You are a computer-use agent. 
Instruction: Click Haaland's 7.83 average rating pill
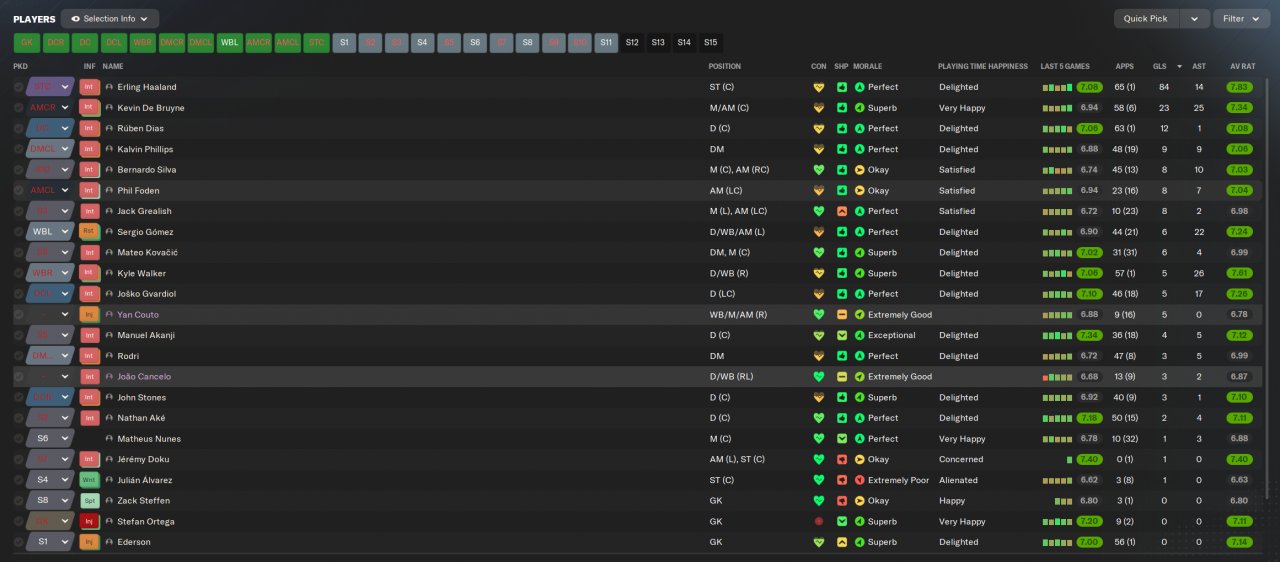click(1239, 87)
